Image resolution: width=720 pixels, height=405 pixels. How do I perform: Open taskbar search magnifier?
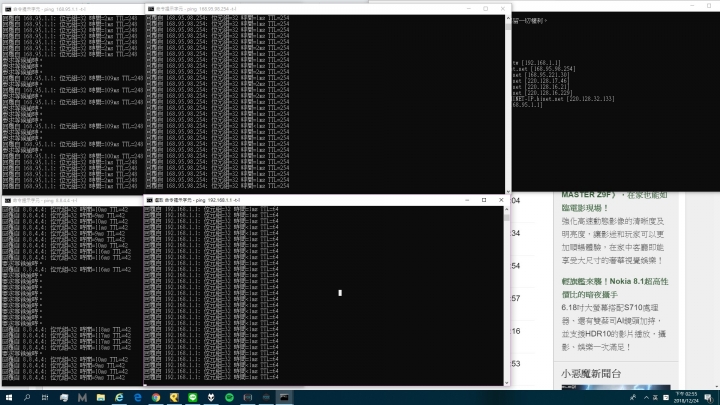[27, 397]
